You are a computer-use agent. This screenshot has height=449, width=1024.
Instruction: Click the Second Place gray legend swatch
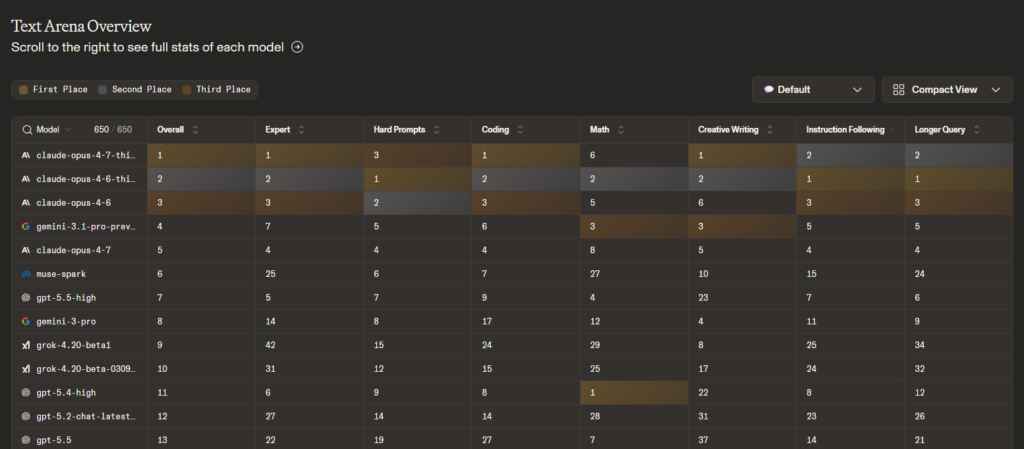[x=103, y=89]
